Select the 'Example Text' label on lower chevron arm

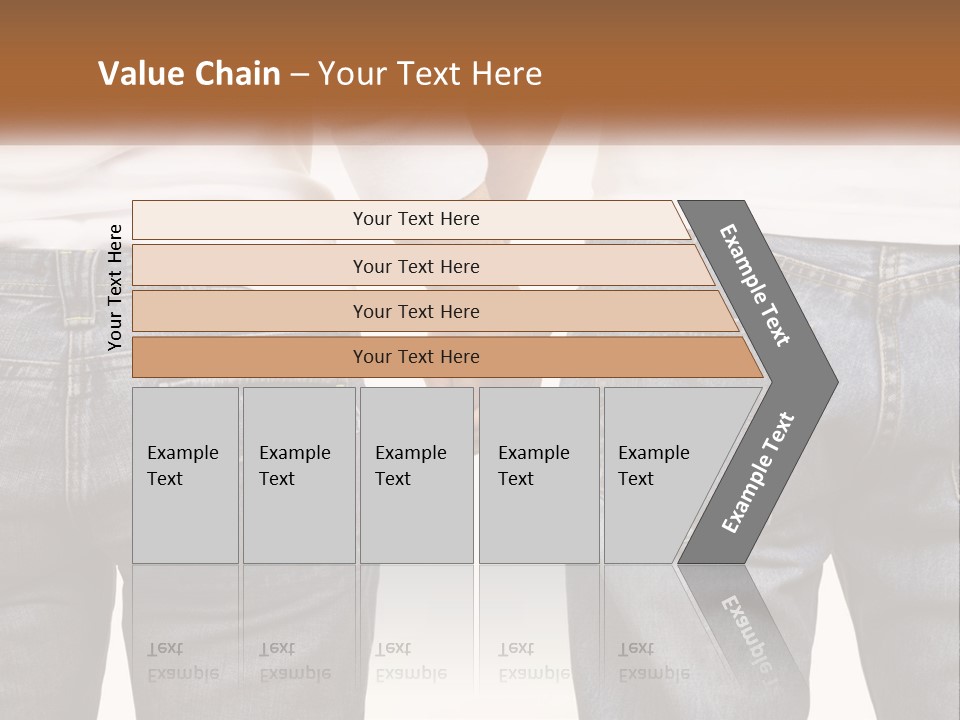tap(757, 472)
